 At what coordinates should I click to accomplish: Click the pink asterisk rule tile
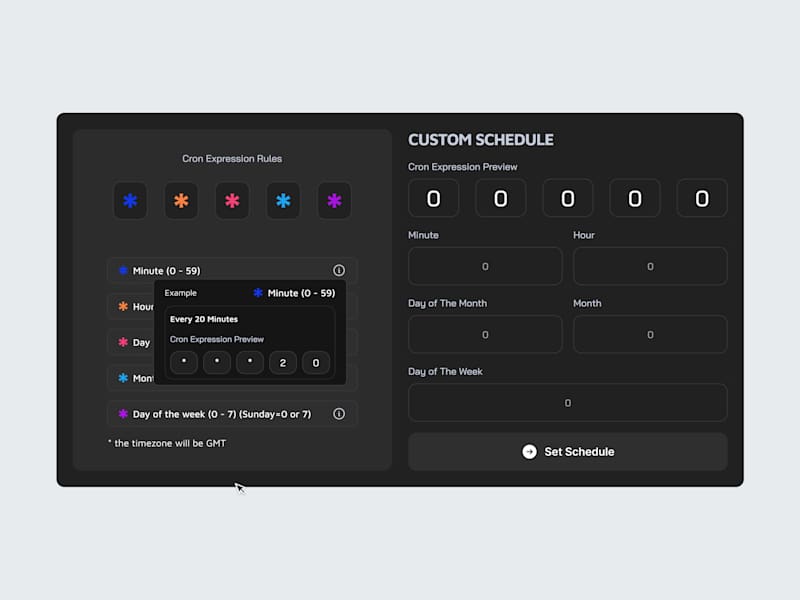coord(232,201)
